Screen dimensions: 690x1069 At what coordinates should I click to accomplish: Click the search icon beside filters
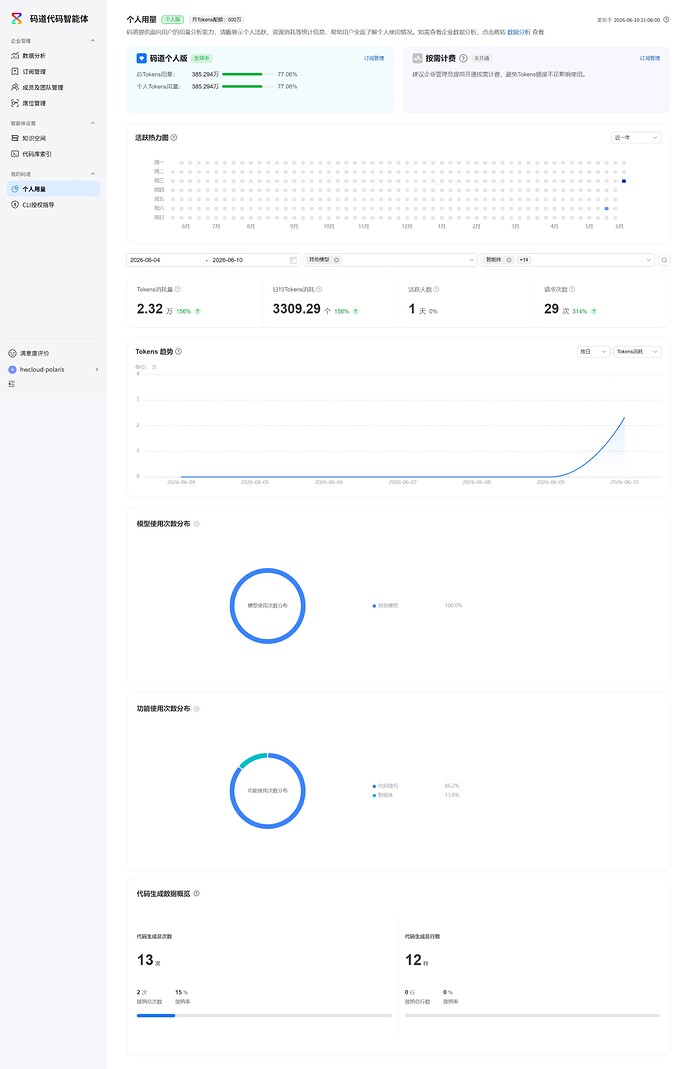point(663,260)
